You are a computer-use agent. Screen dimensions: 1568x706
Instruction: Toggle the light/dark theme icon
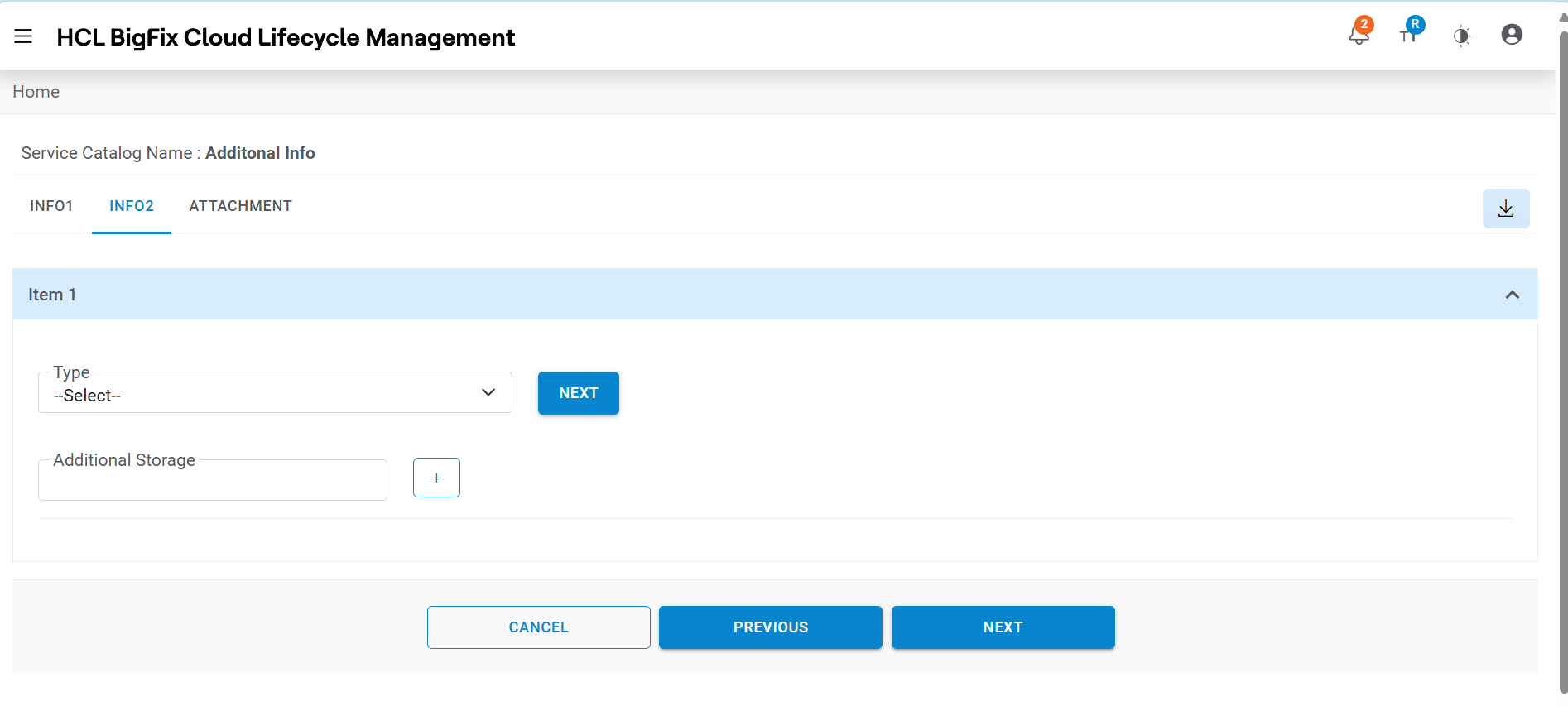click(x=1462, y=36)
